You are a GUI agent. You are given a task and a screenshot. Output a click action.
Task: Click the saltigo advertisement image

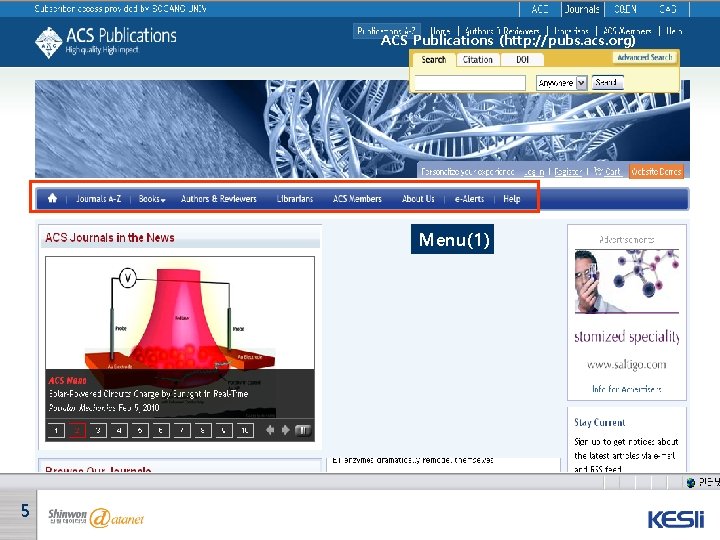(627, 281)
